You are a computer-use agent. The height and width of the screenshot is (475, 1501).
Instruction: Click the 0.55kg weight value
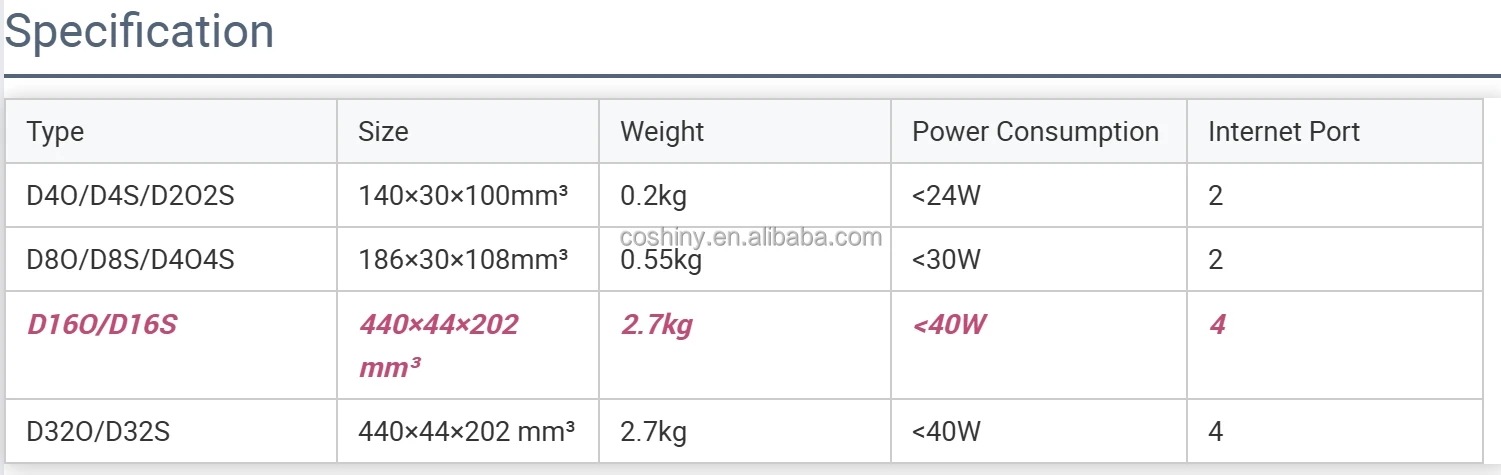(661, 262)
